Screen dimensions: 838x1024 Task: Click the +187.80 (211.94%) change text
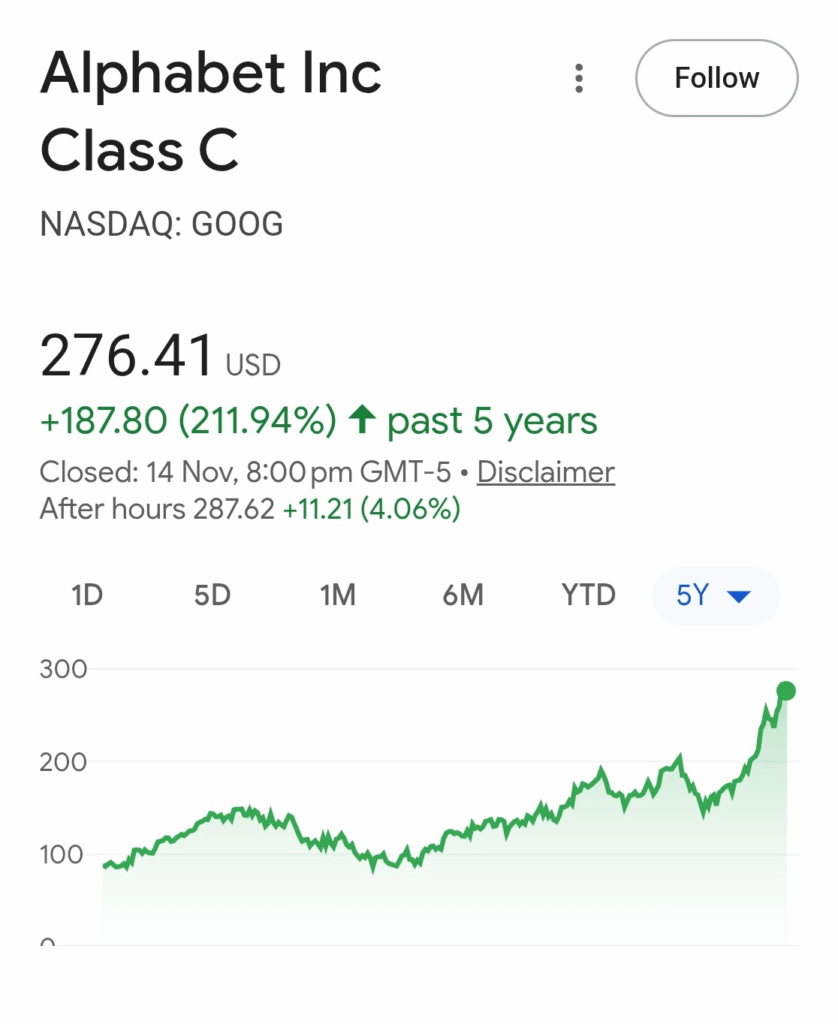coord(188,421)
